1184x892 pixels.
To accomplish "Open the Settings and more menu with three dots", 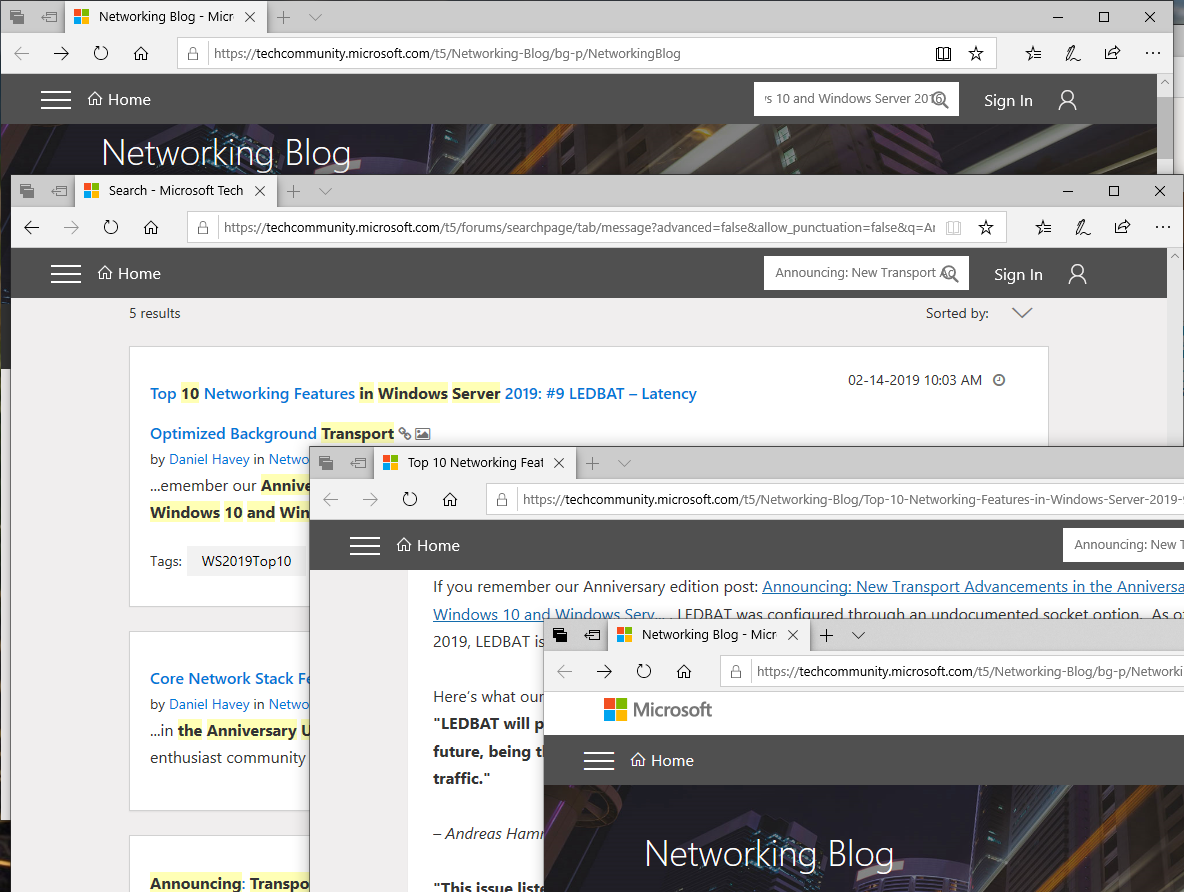I will coord(1153,53).
